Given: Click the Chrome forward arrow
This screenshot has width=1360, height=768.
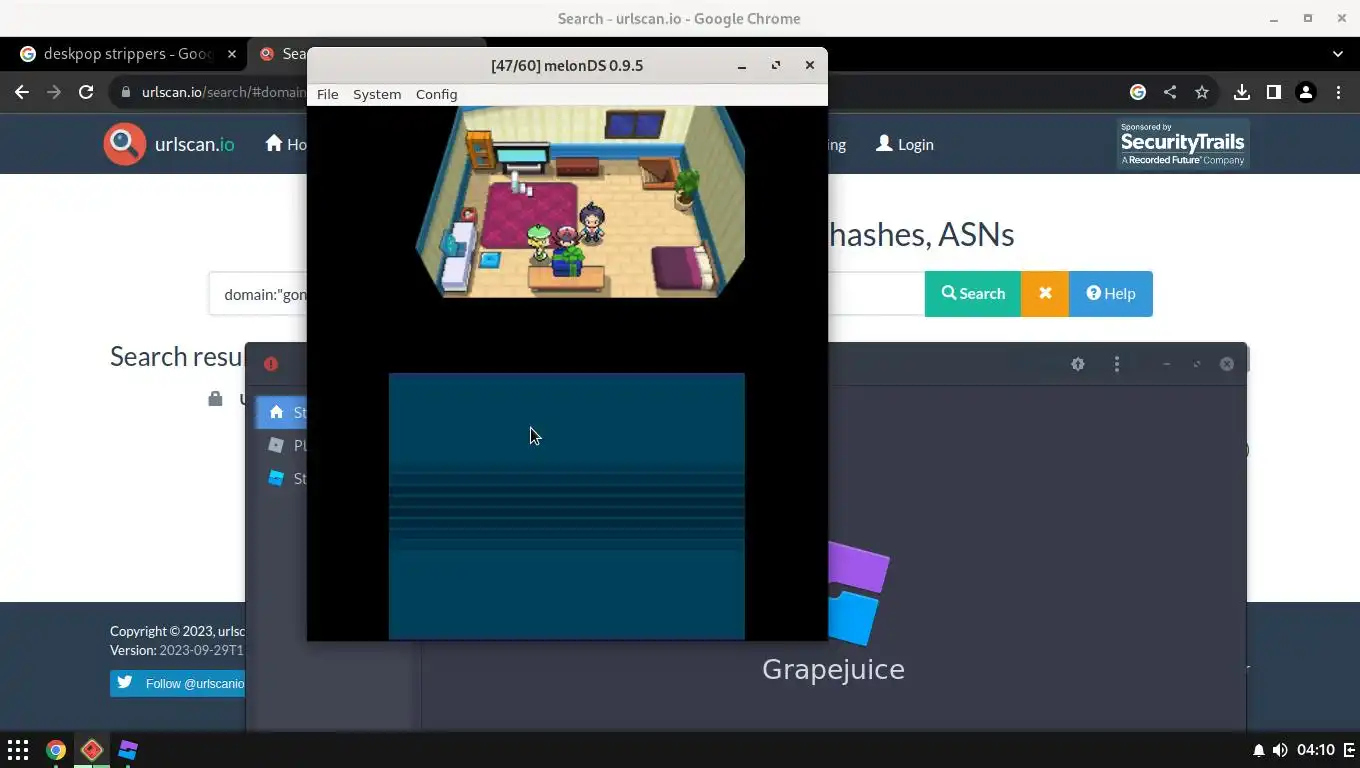Looking at the screenshot, I should click(x=54, y=92).
